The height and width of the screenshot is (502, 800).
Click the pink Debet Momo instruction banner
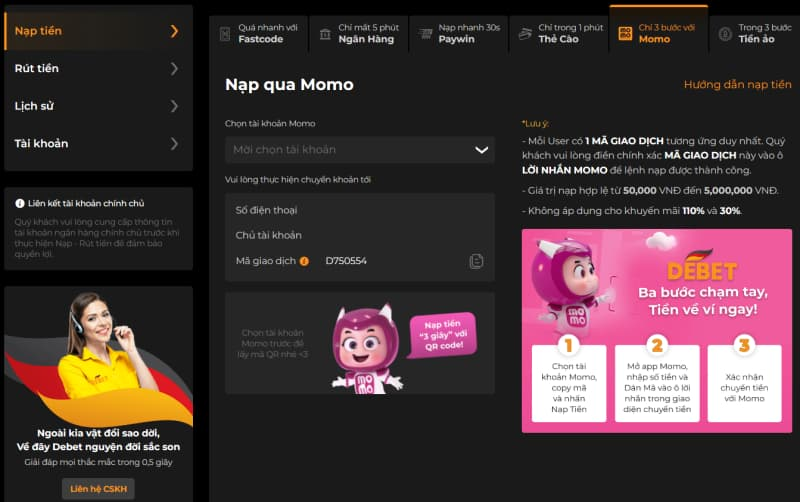coord(657,331)
